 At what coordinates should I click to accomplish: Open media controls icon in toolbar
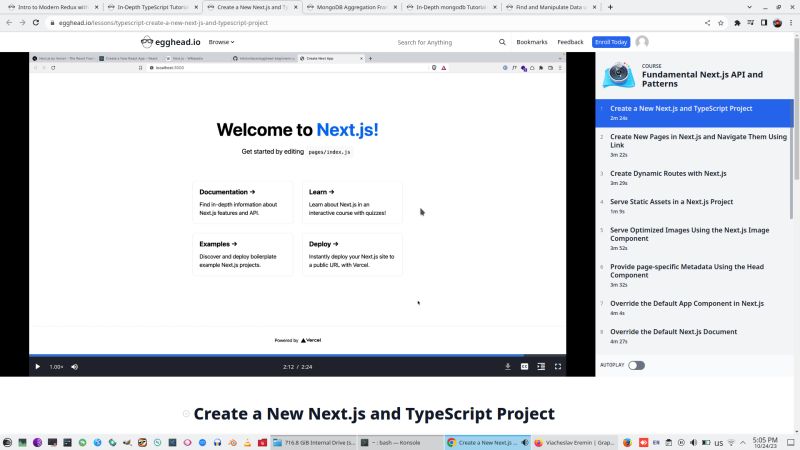751,22
